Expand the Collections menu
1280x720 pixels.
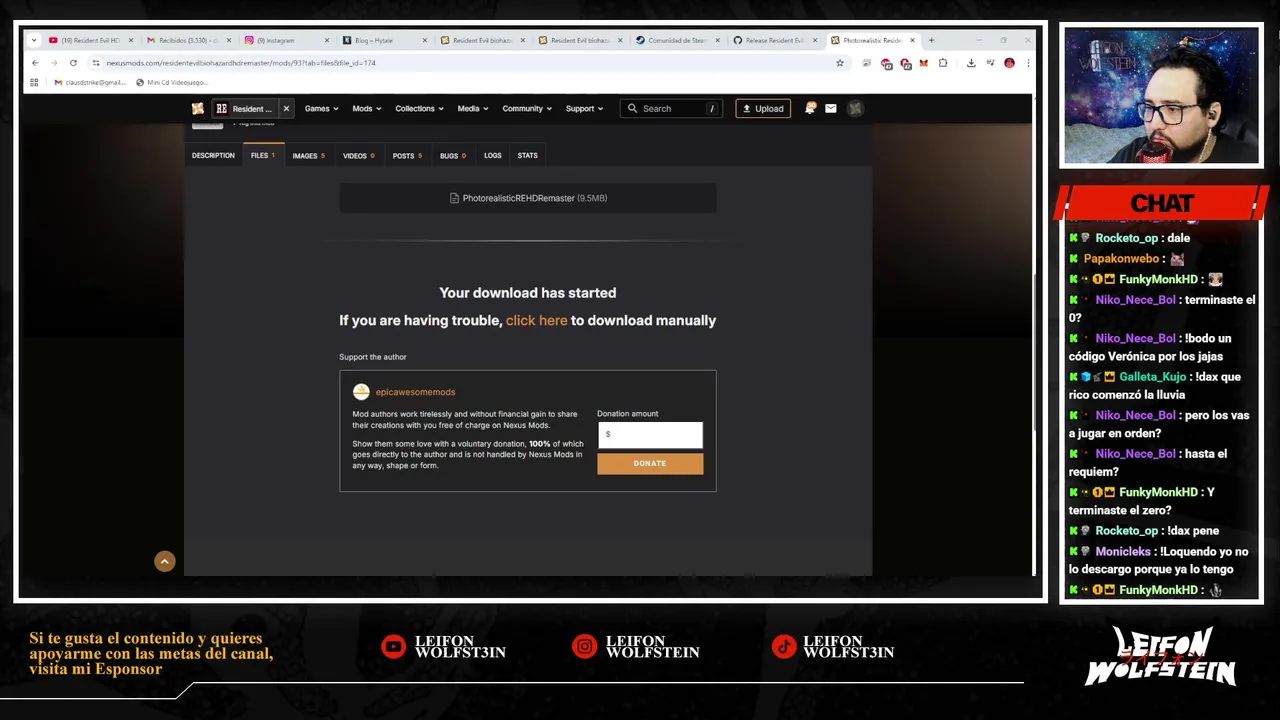419,108
